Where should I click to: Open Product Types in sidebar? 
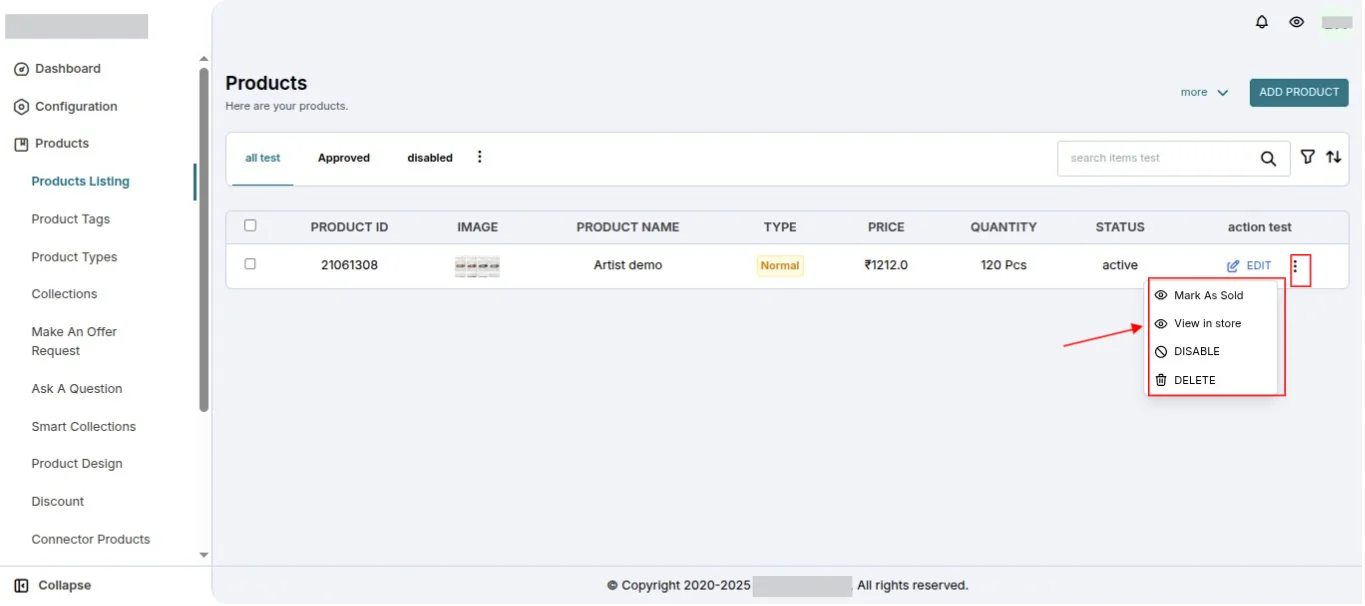(x=74, y=257)
